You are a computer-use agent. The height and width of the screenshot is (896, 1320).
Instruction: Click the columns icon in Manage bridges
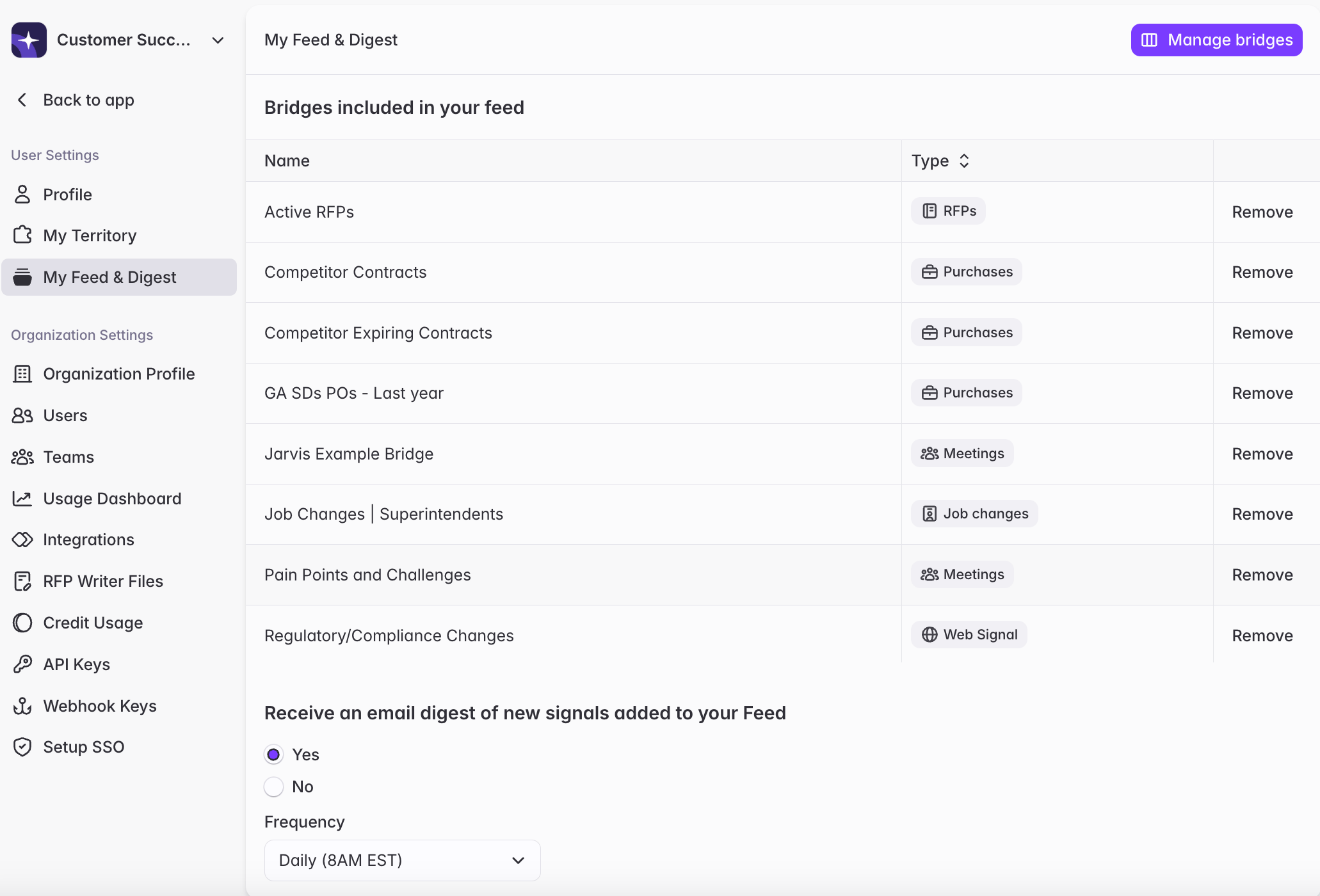click(x=1150, y=40)
